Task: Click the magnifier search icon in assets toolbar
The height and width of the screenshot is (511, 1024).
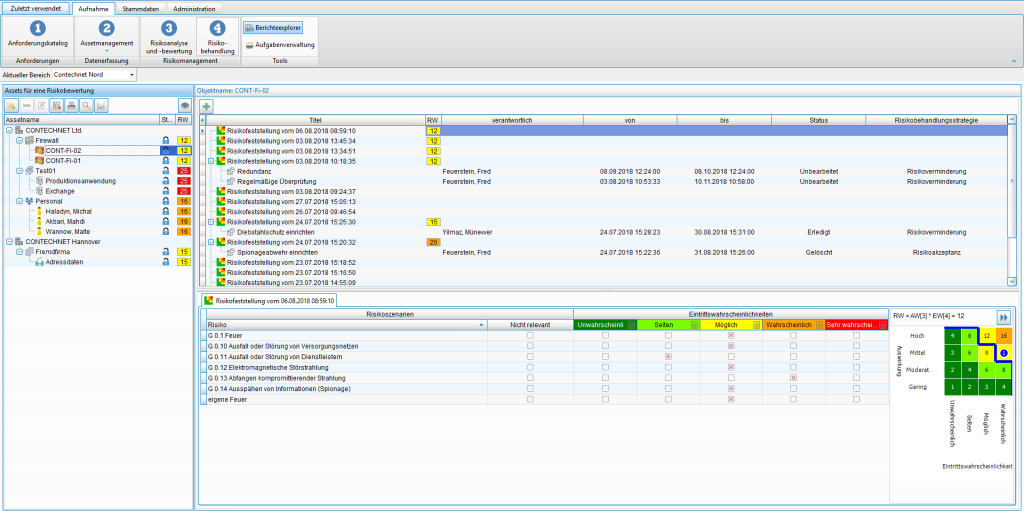Action: pos(86,105)
